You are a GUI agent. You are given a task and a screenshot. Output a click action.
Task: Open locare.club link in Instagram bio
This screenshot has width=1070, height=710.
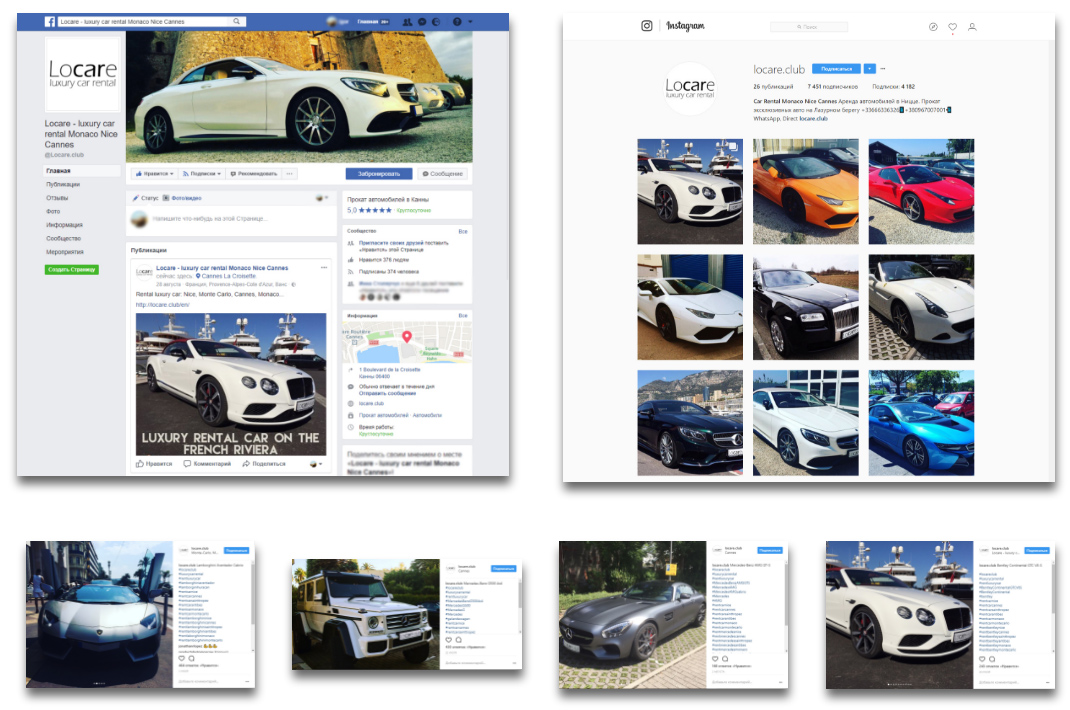[x=813, y=119]
